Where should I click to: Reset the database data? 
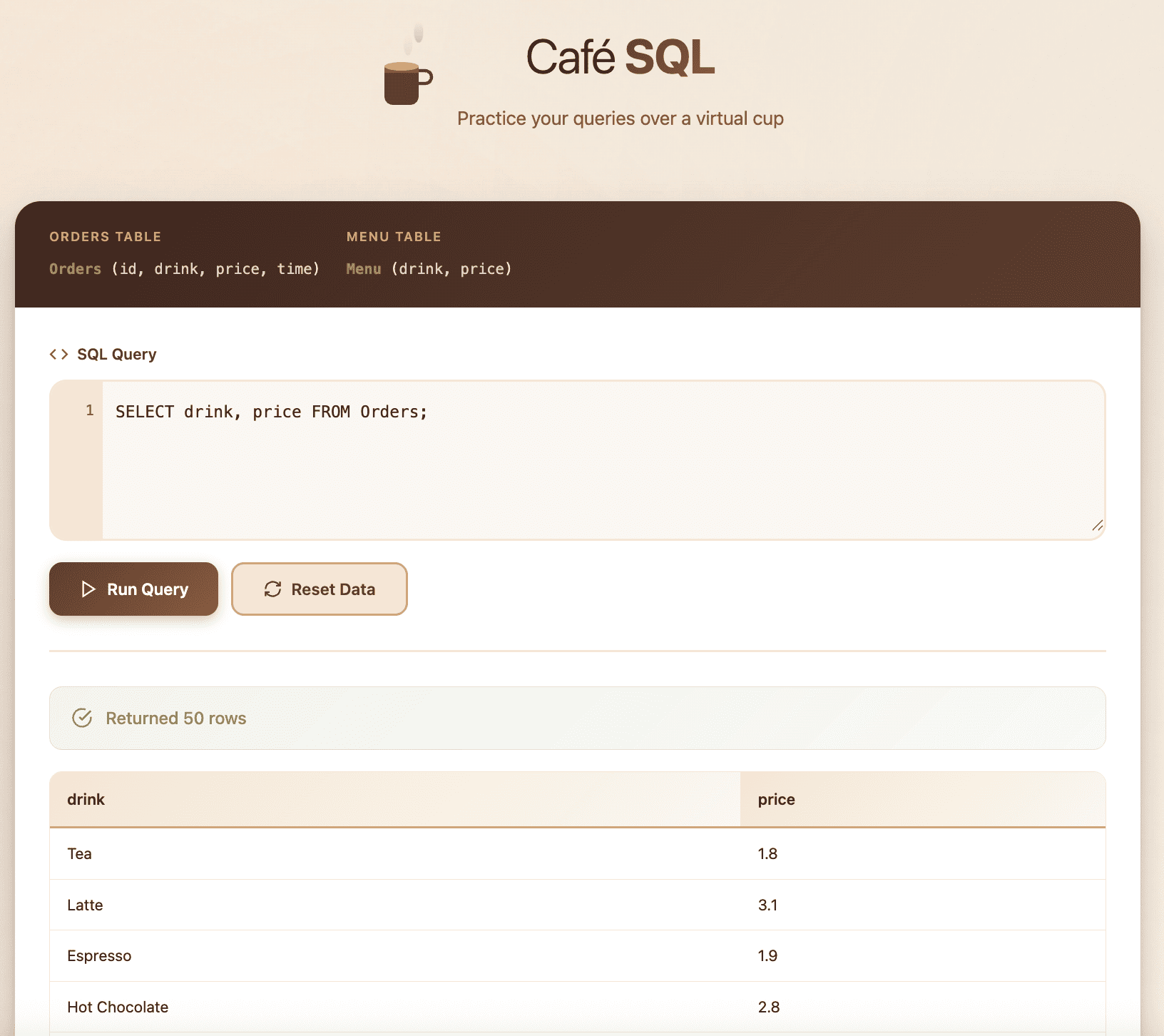(x=319, y=589)
